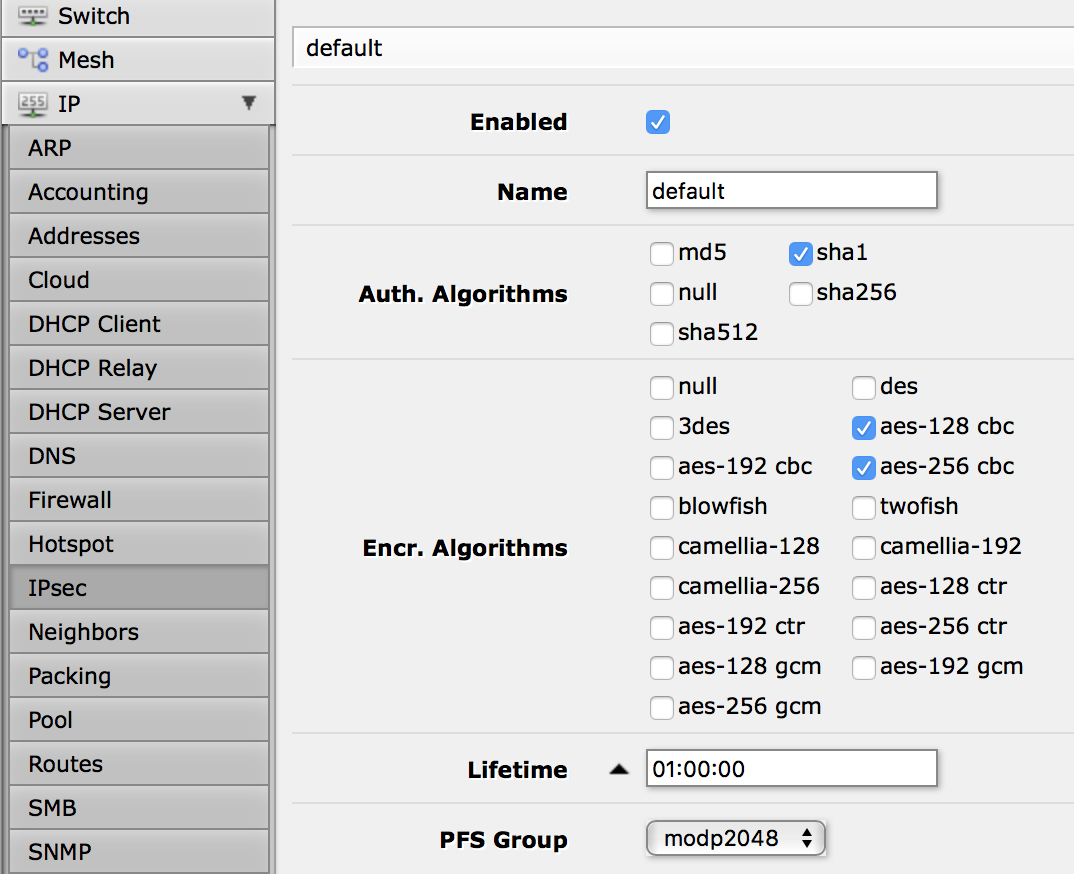The image size is (1074, 874).
Task: Enable des encryption algorithm
Action: point(864,388)
